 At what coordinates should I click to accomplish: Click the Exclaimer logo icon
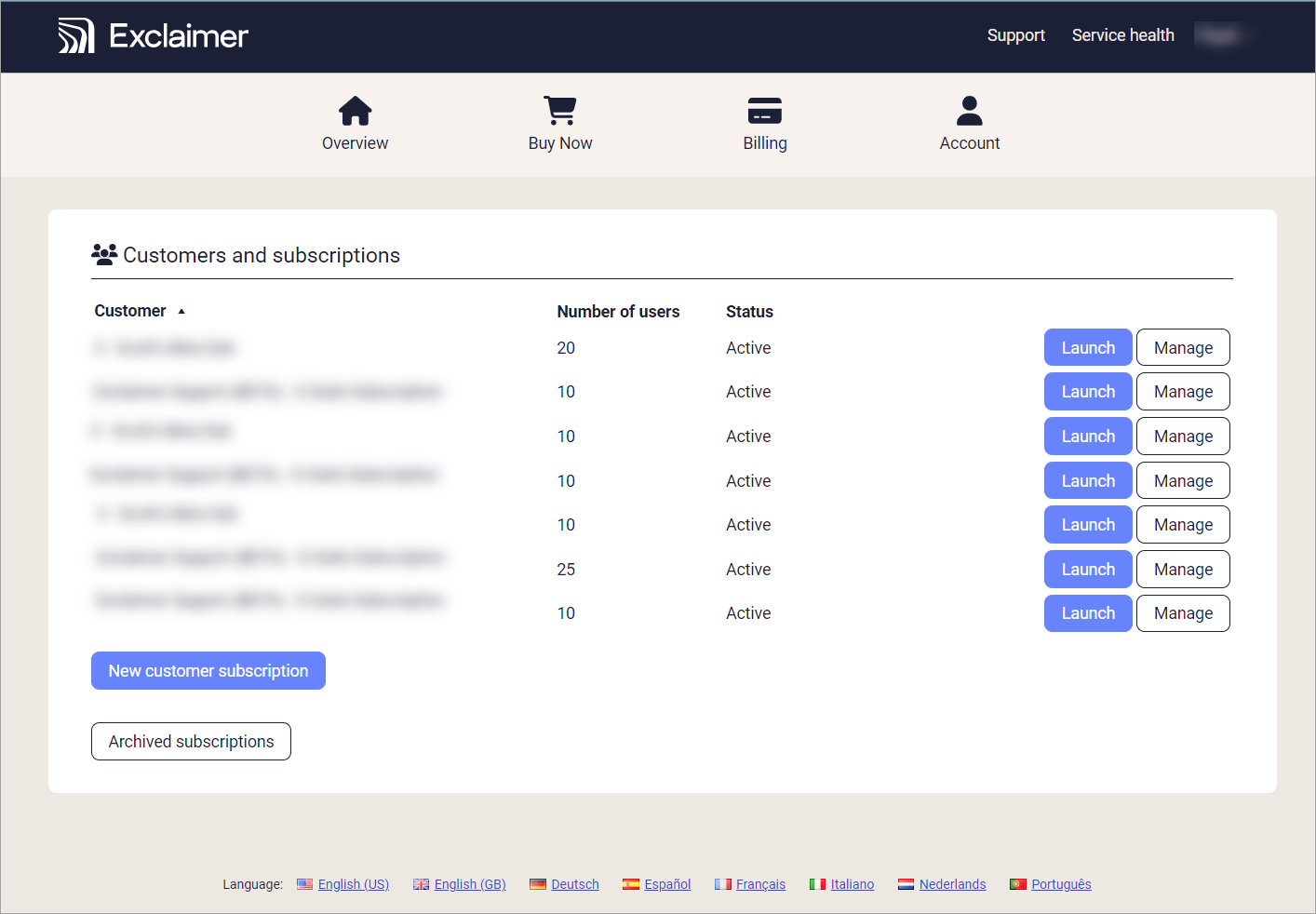pyautogui.click(x=76, y=36)
